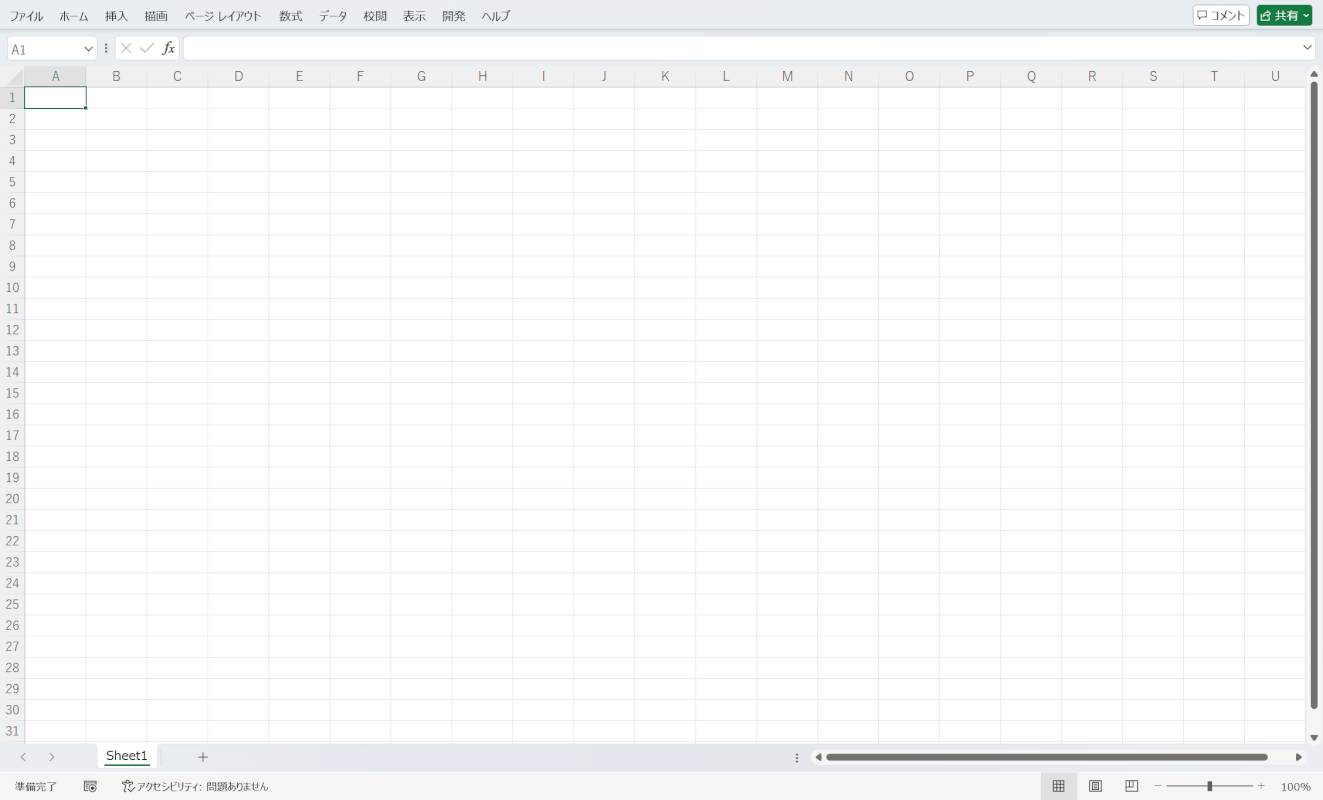The width and height of the screenshot is (1323, 800).
Task: Select row 5 header
Action: pyautogui.click(x=12, y=182)
